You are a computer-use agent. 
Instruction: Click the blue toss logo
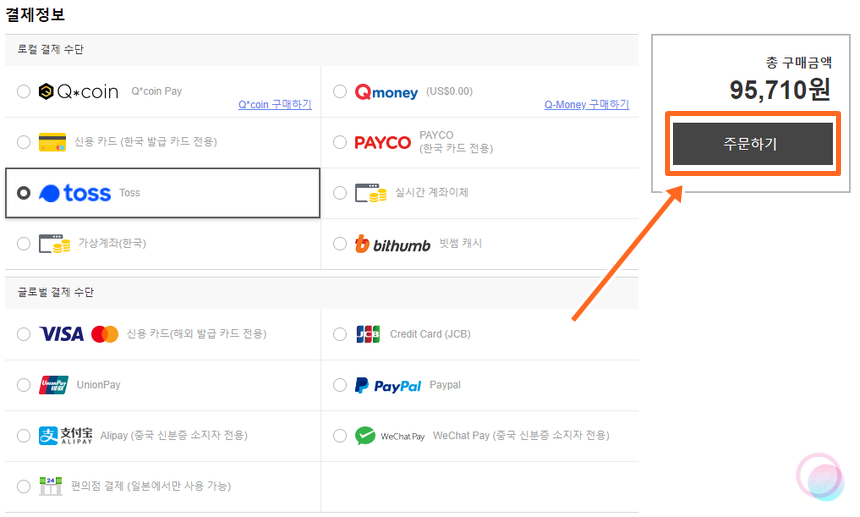click(x=75, y=193)
